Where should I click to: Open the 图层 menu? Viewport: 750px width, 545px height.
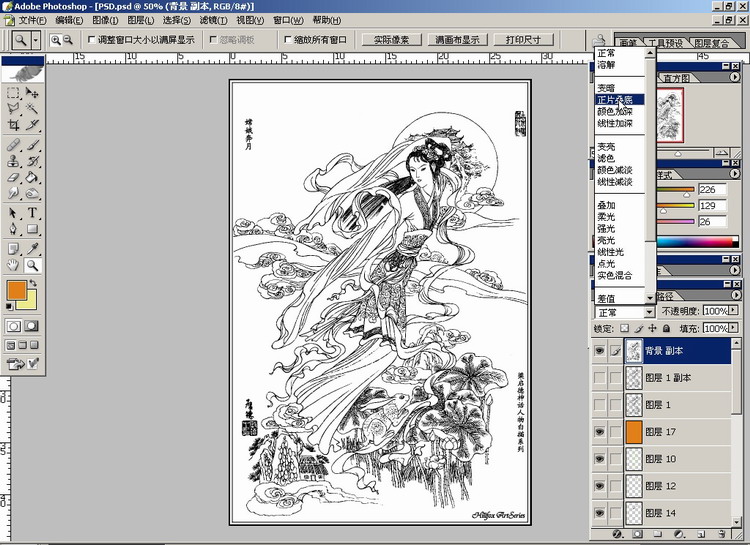coord(141,20)
